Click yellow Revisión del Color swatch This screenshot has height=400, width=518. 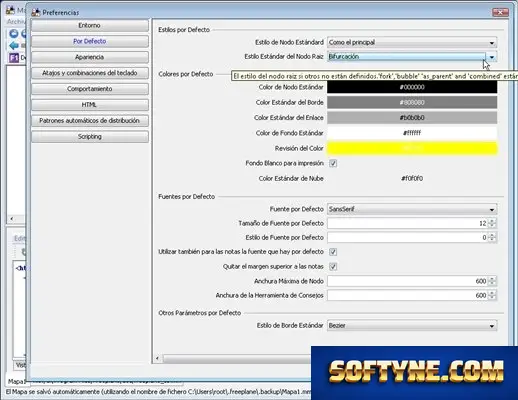(x=412, y=148)
